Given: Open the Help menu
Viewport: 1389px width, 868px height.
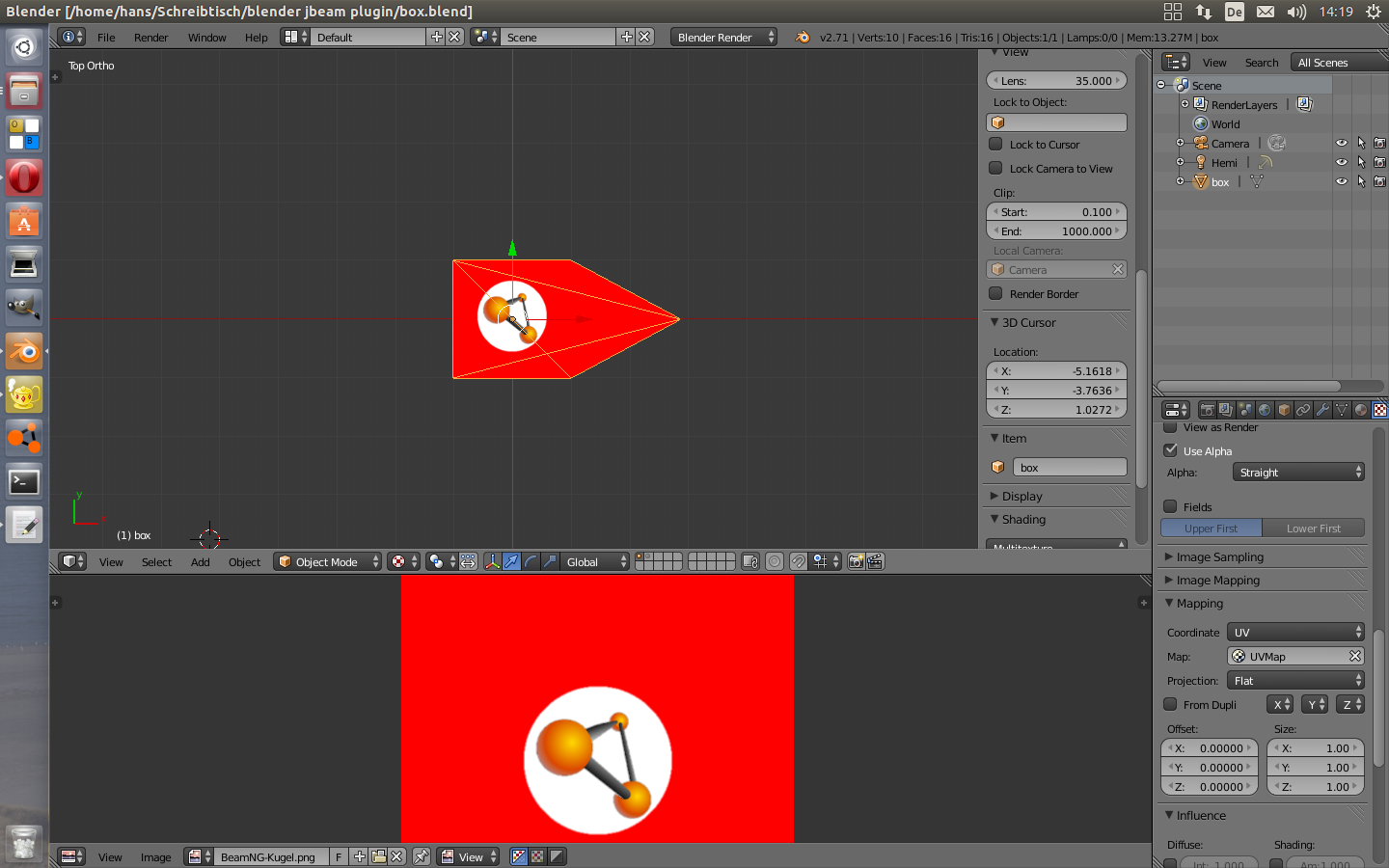Looking at the screenshot, I should 256,37.
